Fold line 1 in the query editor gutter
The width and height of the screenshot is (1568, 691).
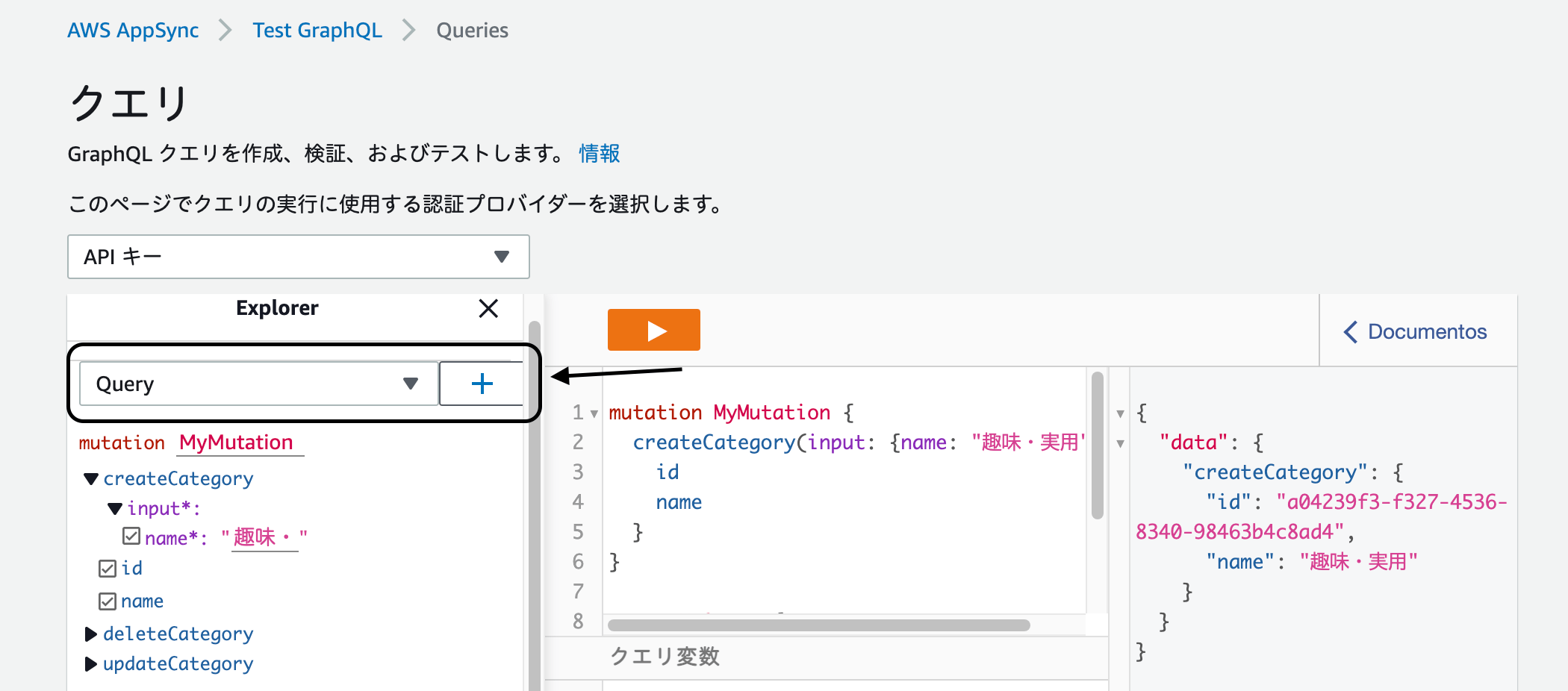coord(594,413)
